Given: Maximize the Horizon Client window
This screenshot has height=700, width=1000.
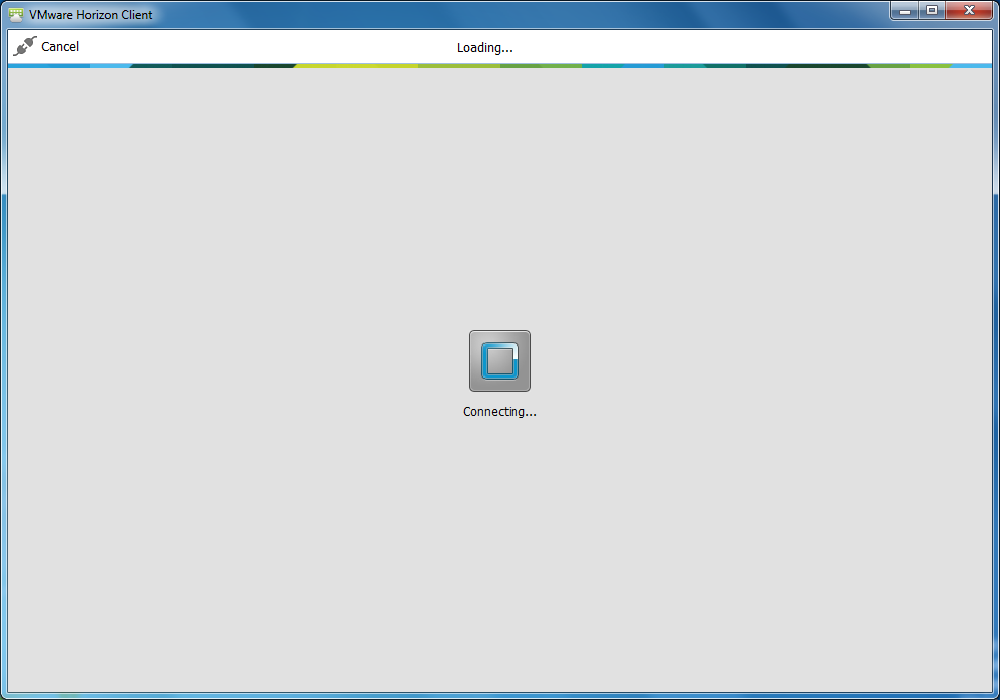Looking at the screenshot, I should (932, 11).
